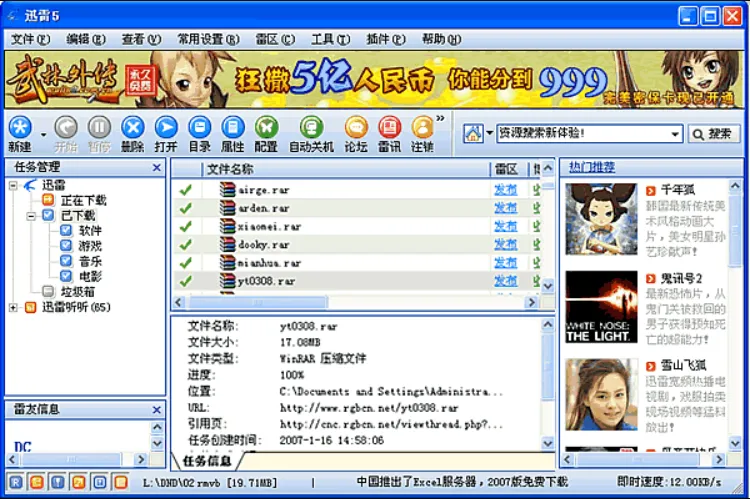Click the 文件名称 column header
The image size is (750, 499).
pos(346,169)
